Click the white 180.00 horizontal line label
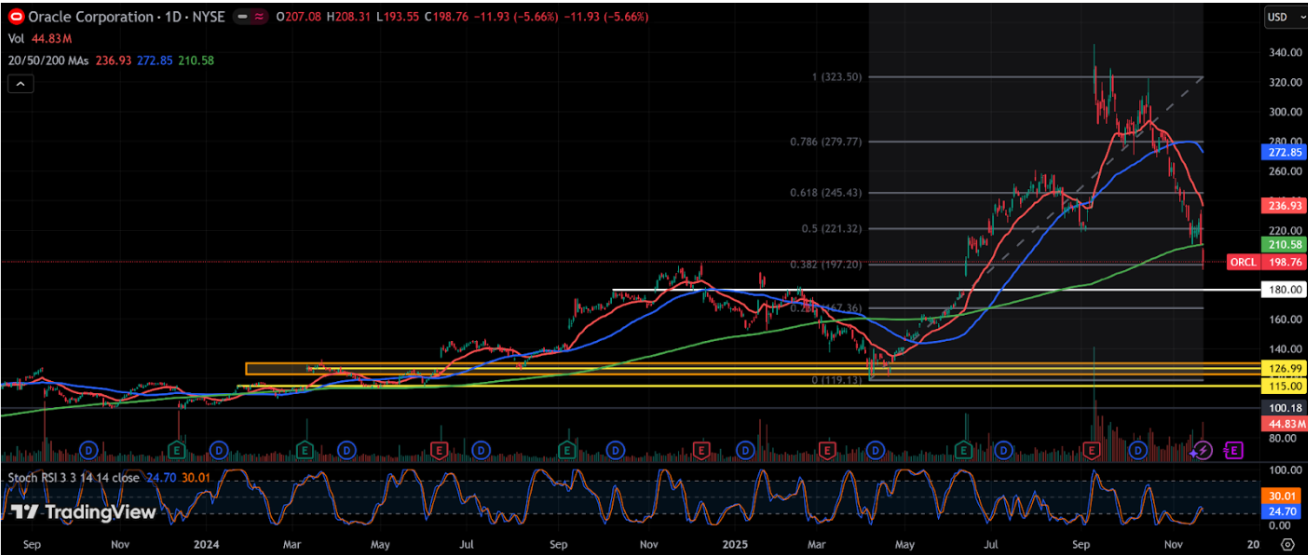 1284,290
